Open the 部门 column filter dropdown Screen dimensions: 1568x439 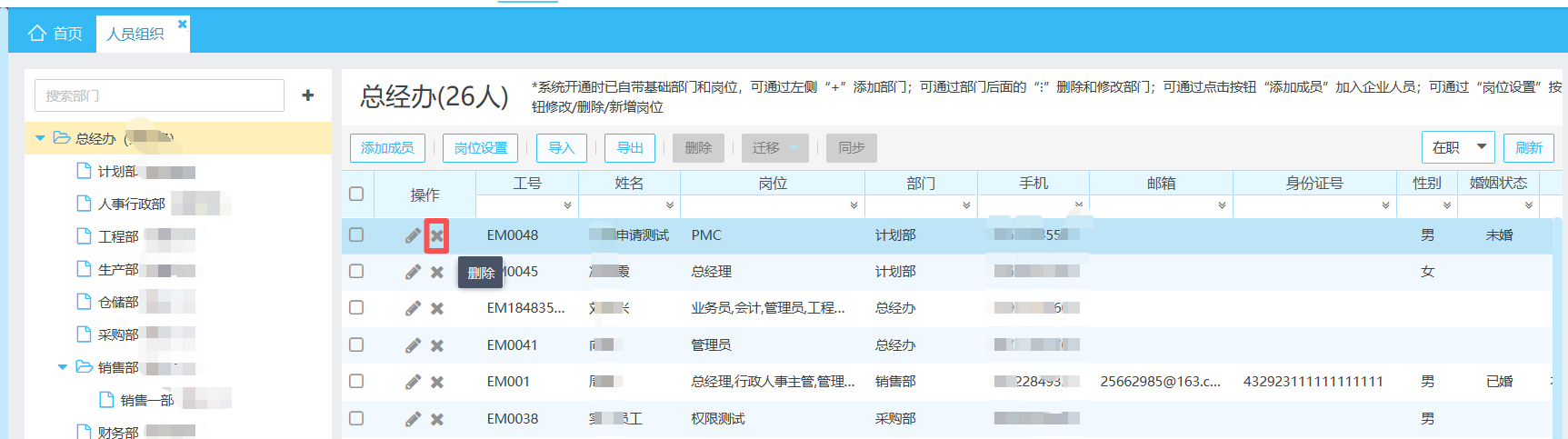[966, 206]
